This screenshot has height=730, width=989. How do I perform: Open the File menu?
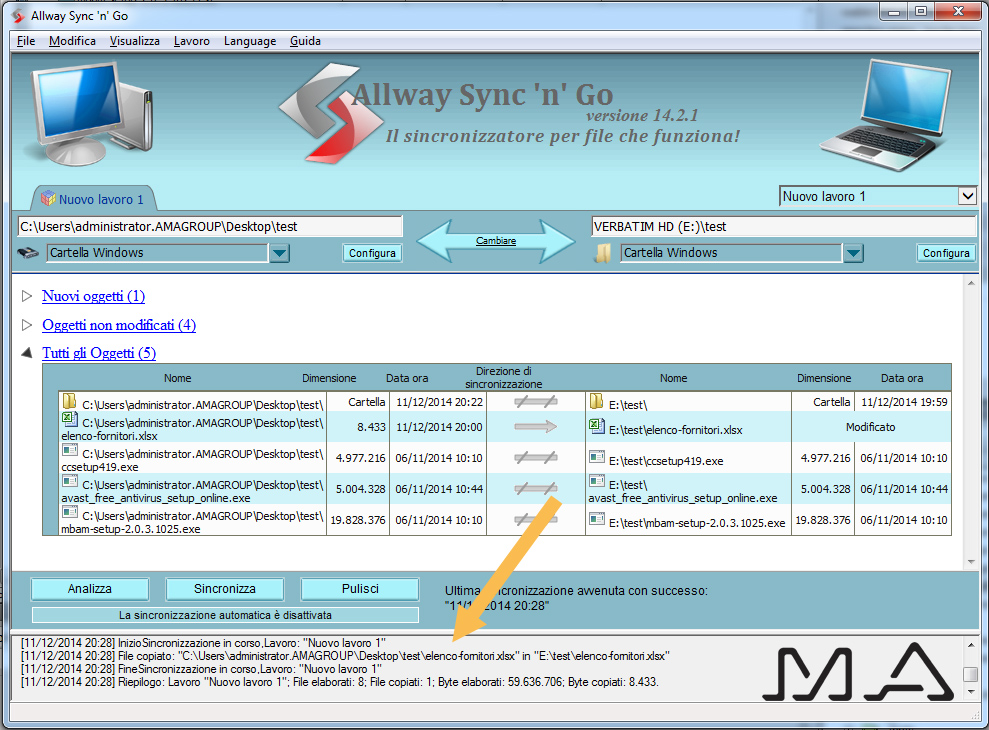coord(26,41)
